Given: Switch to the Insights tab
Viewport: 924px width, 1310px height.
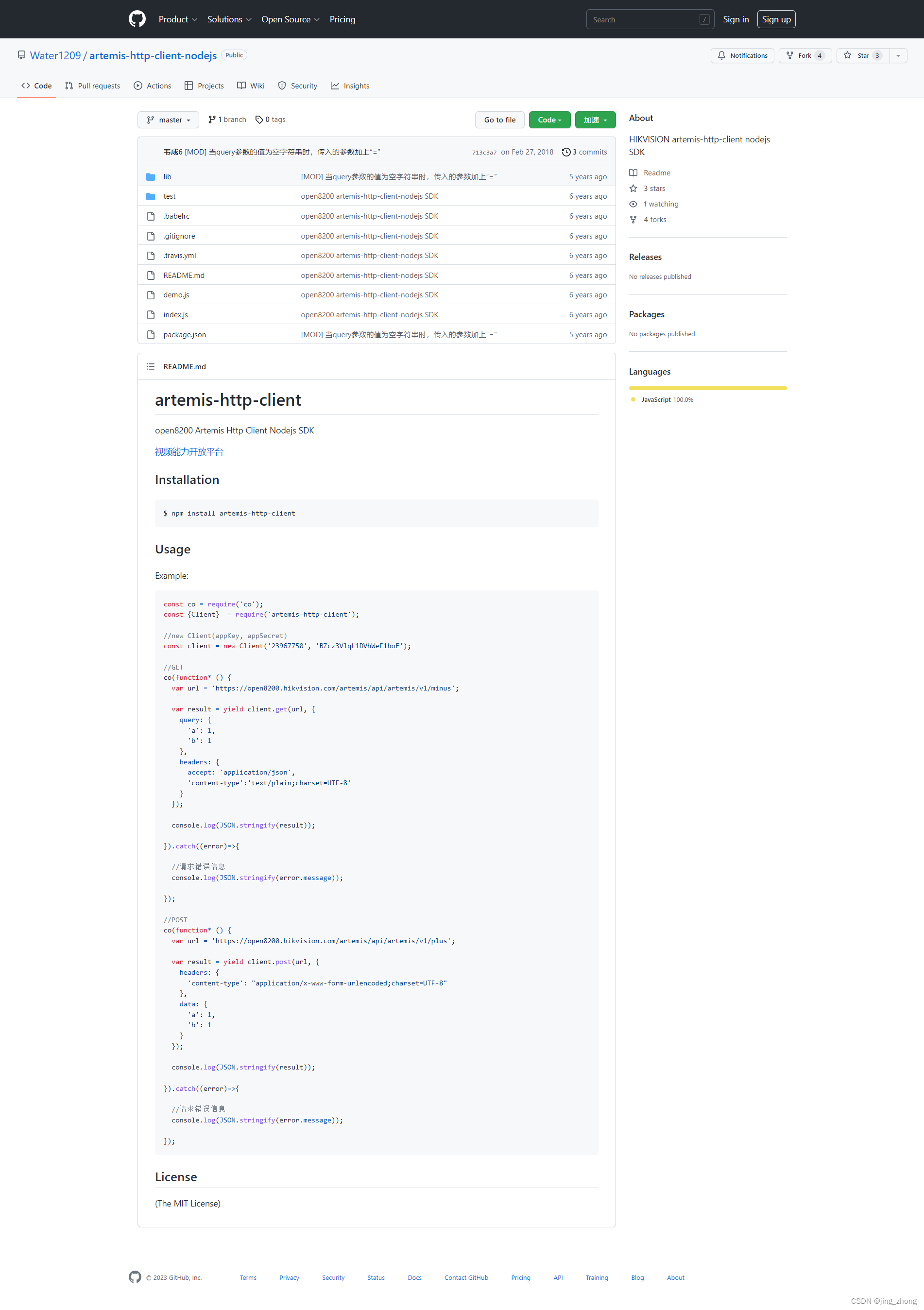Looking at the screenshot, I should click(x=350, y=86).
